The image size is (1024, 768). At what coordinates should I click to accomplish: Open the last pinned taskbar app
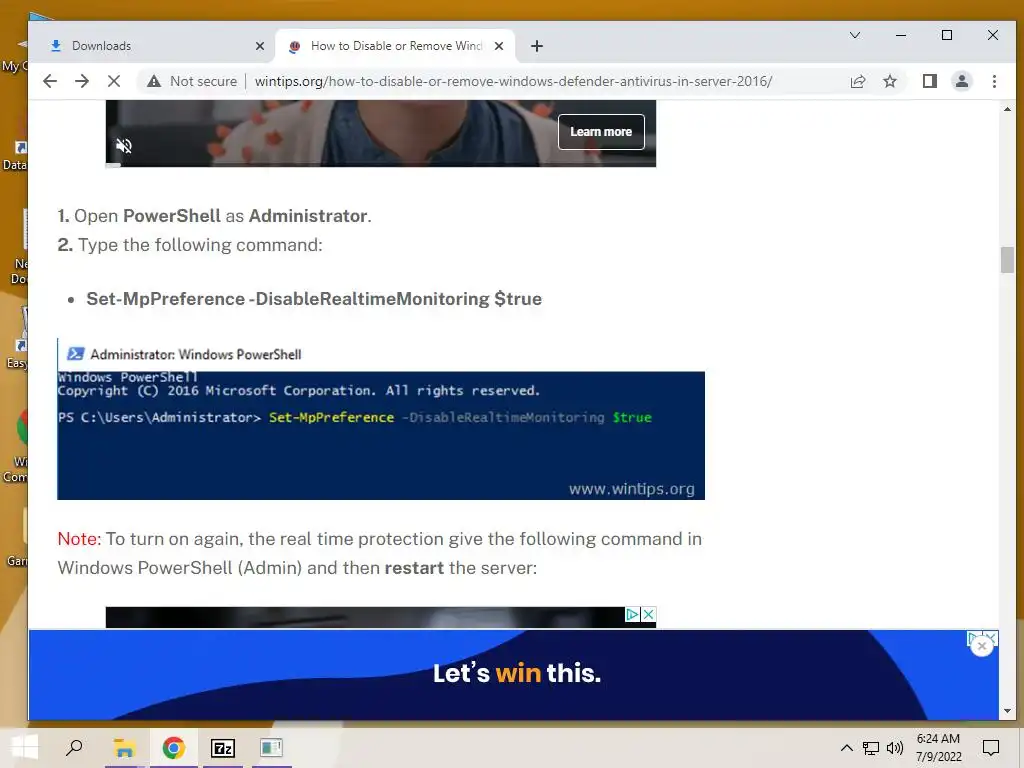click(271, 748)
